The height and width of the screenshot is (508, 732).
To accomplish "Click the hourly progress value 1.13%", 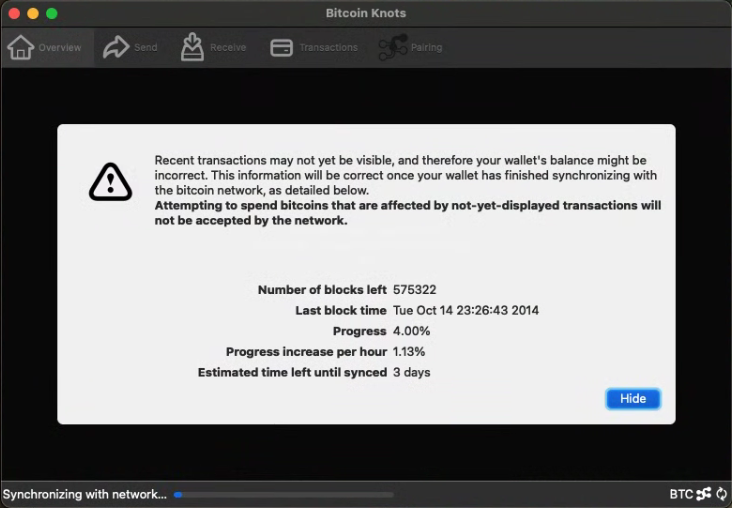I will point(409,352).
